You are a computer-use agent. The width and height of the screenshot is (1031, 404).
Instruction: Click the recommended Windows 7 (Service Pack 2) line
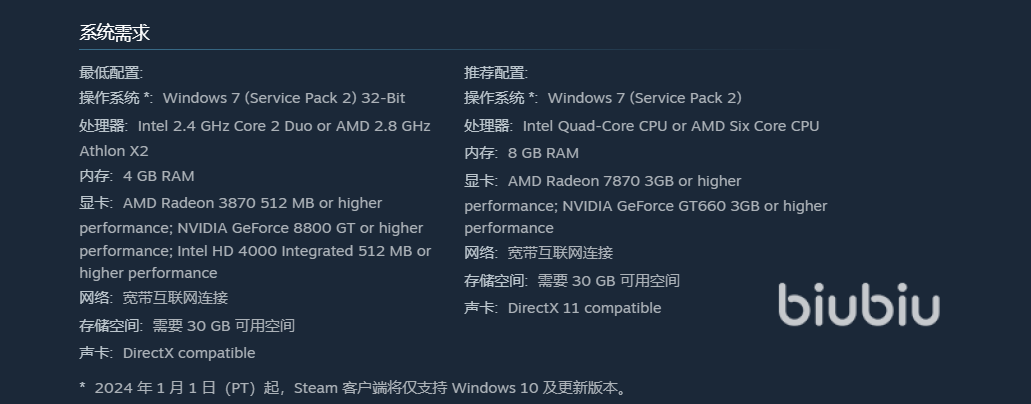(x=644, y=98)
